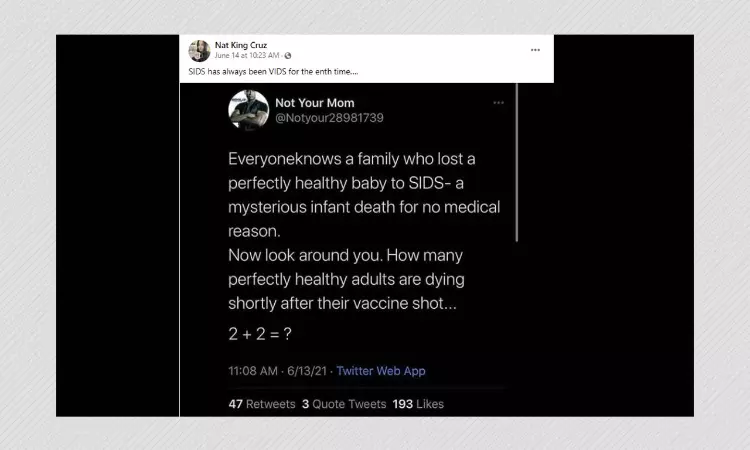Click the @Notyour28981739 handle

point(329,118)
